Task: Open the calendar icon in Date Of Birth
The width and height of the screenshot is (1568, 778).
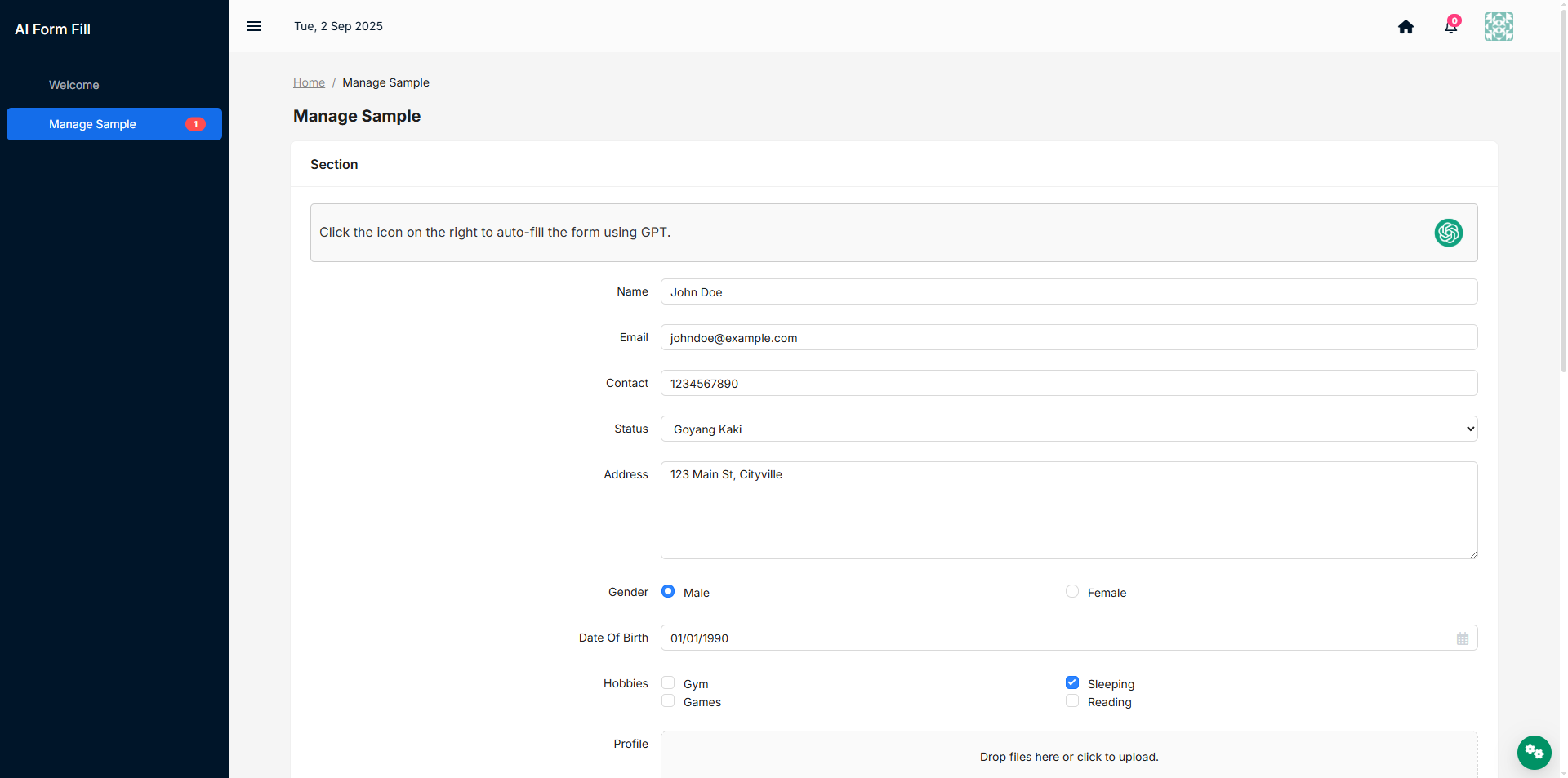Action: click(x=1463, y=638)
